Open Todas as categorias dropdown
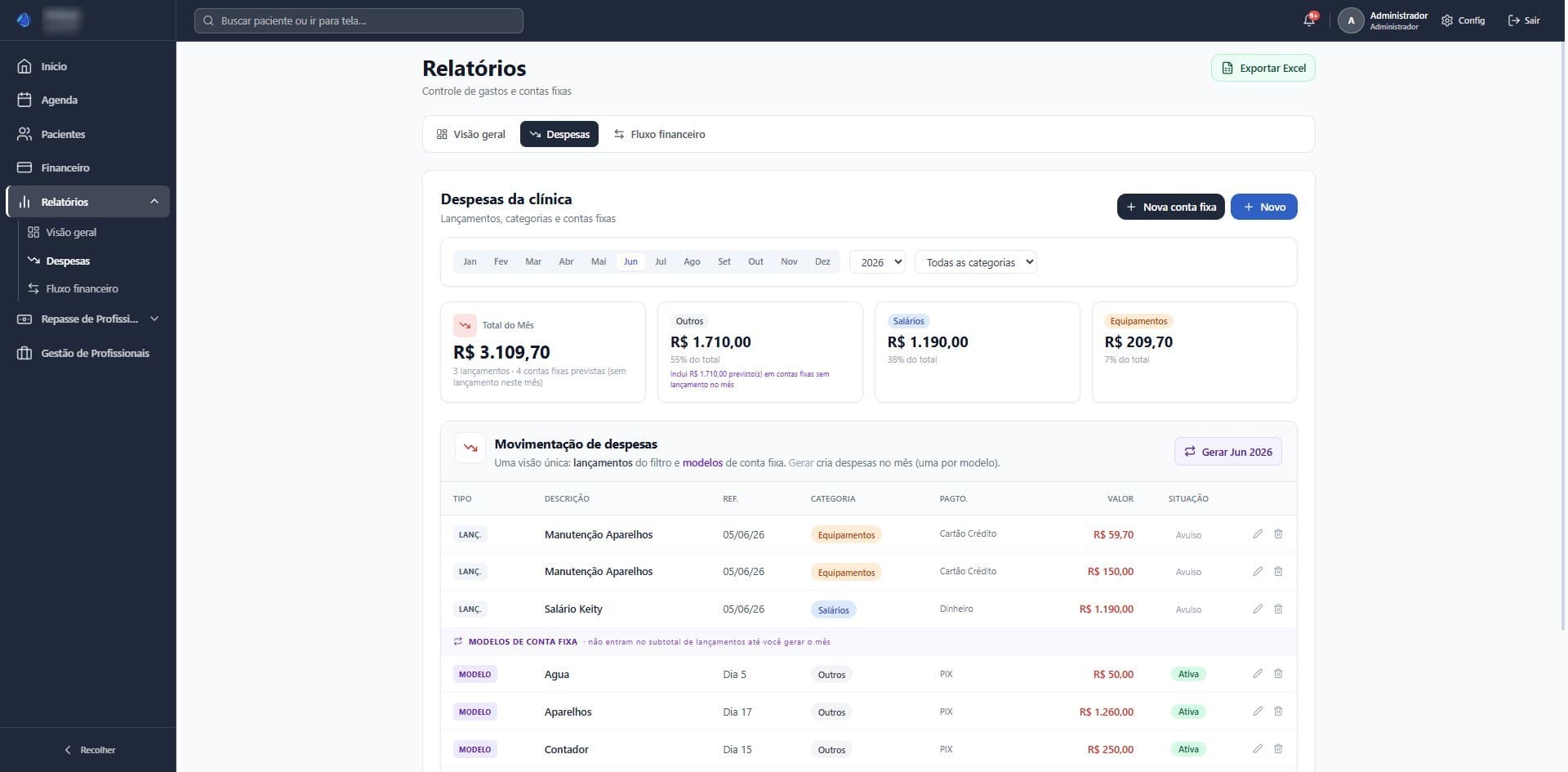1568x772 pixels. point(976,262)
